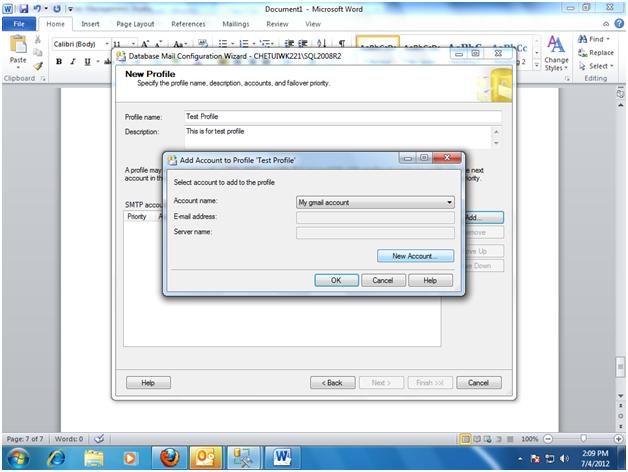
Task: Click the Sort icon in Word ribbon
Action: coord(322,43)
